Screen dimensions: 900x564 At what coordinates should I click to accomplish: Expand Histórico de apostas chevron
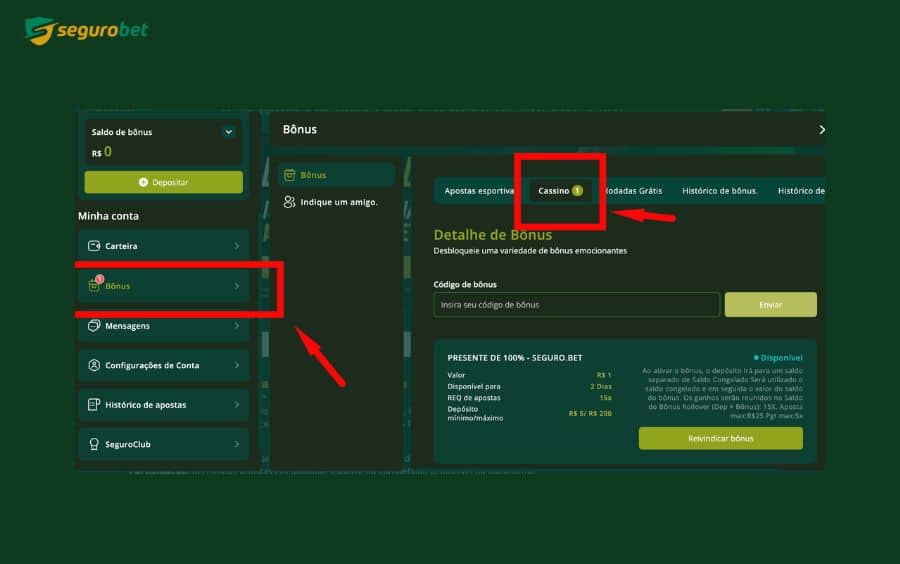pyautogui.click(x=236, y=404)
